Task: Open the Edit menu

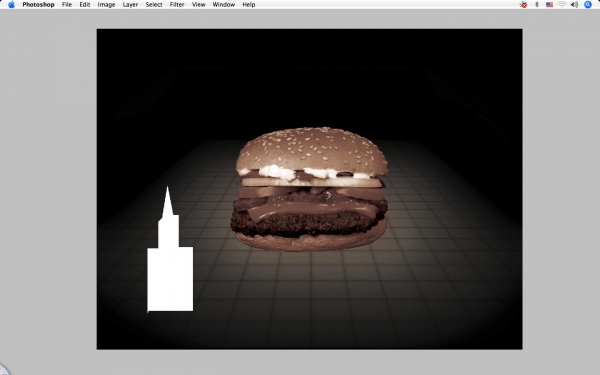Action: [x=85, y=5]
